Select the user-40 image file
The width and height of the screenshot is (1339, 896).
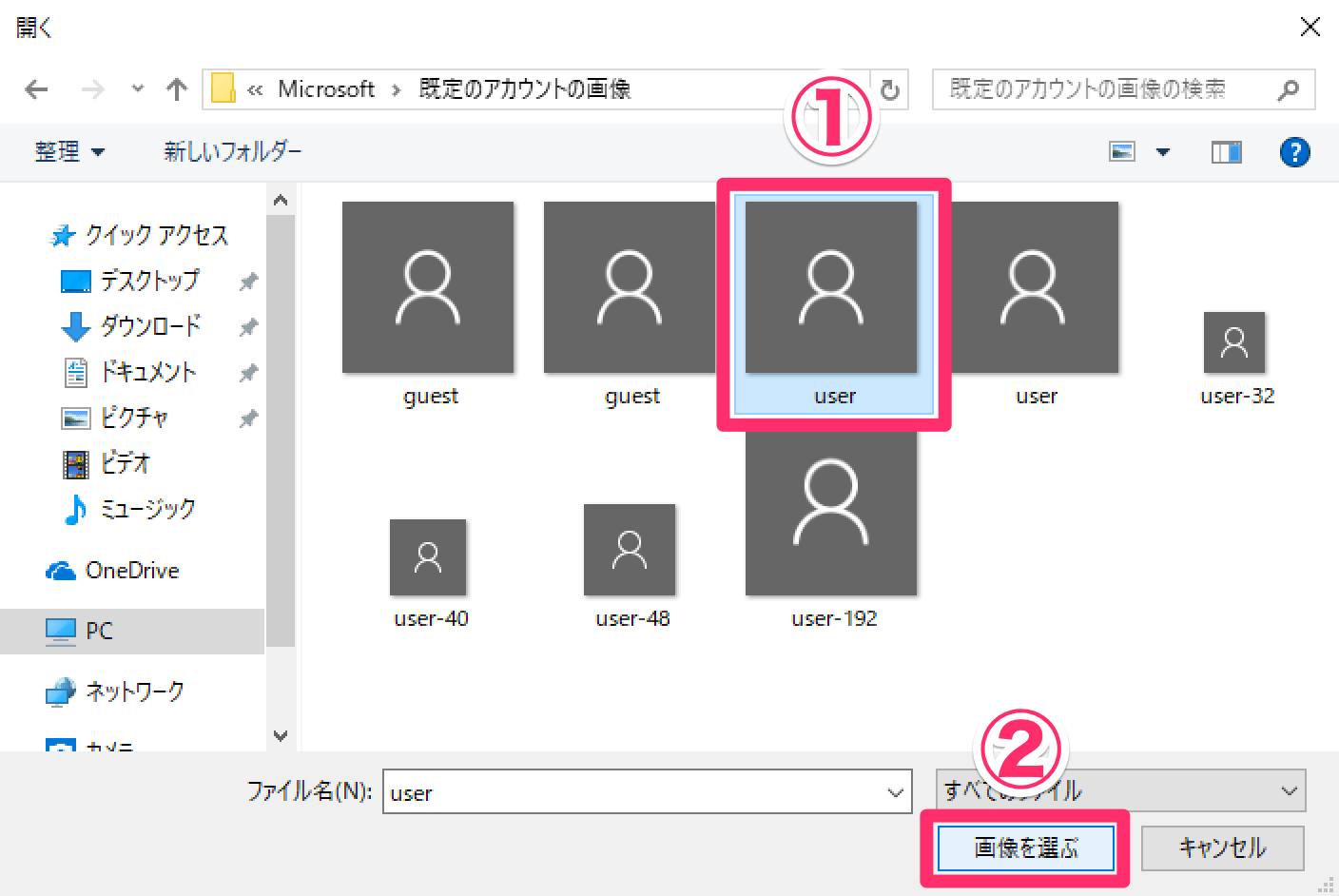pos(430,574)
